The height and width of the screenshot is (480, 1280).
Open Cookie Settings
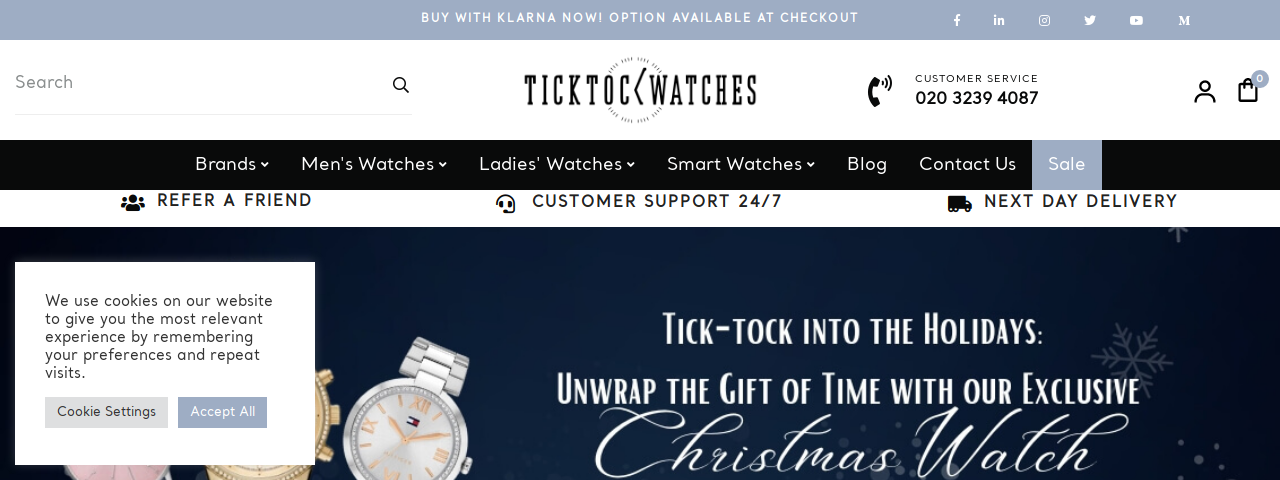click(106, 412)
